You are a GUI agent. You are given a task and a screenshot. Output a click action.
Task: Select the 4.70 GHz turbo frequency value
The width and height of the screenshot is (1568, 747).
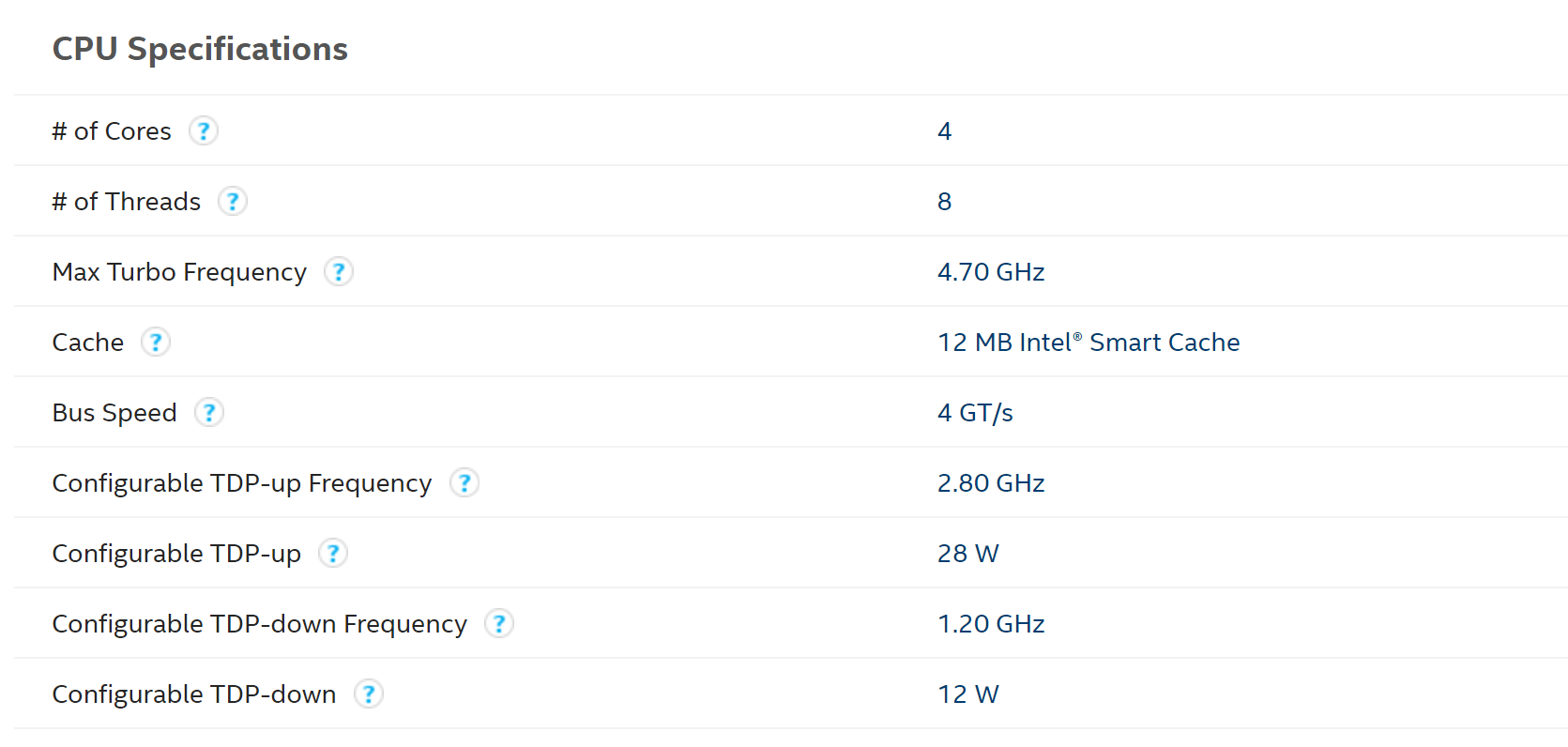991,272
